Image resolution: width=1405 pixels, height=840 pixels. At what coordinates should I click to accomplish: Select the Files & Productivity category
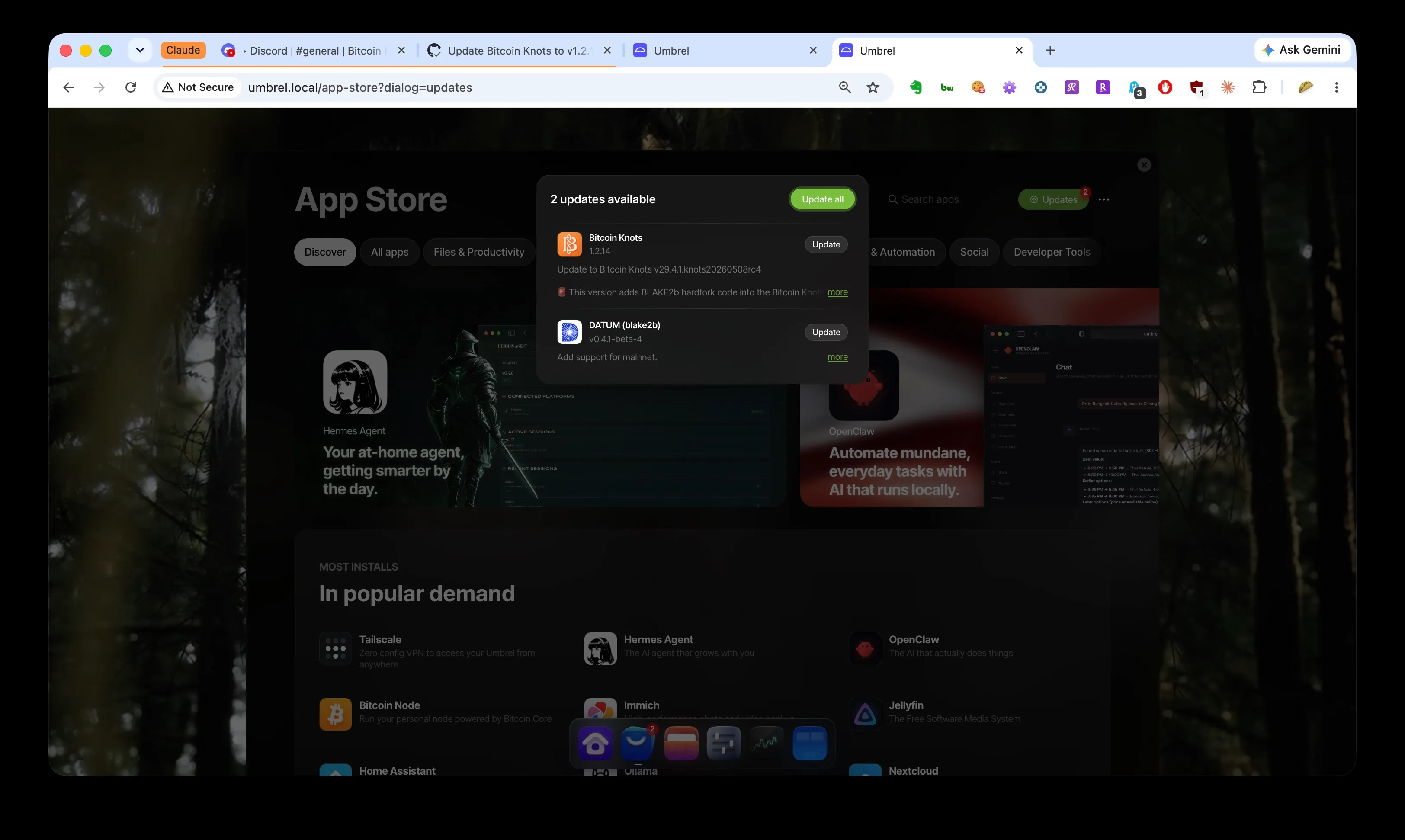click(x=479, y=252)
